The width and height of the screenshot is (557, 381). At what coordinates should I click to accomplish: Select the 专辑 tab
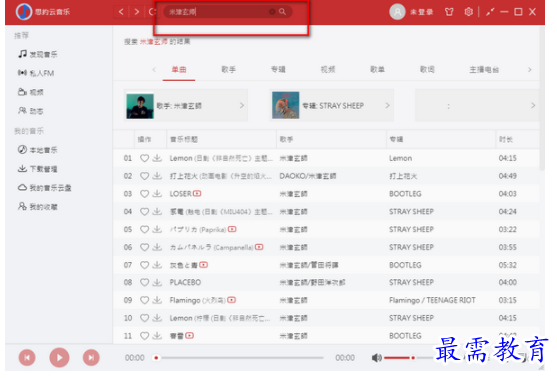pos(278,70)
